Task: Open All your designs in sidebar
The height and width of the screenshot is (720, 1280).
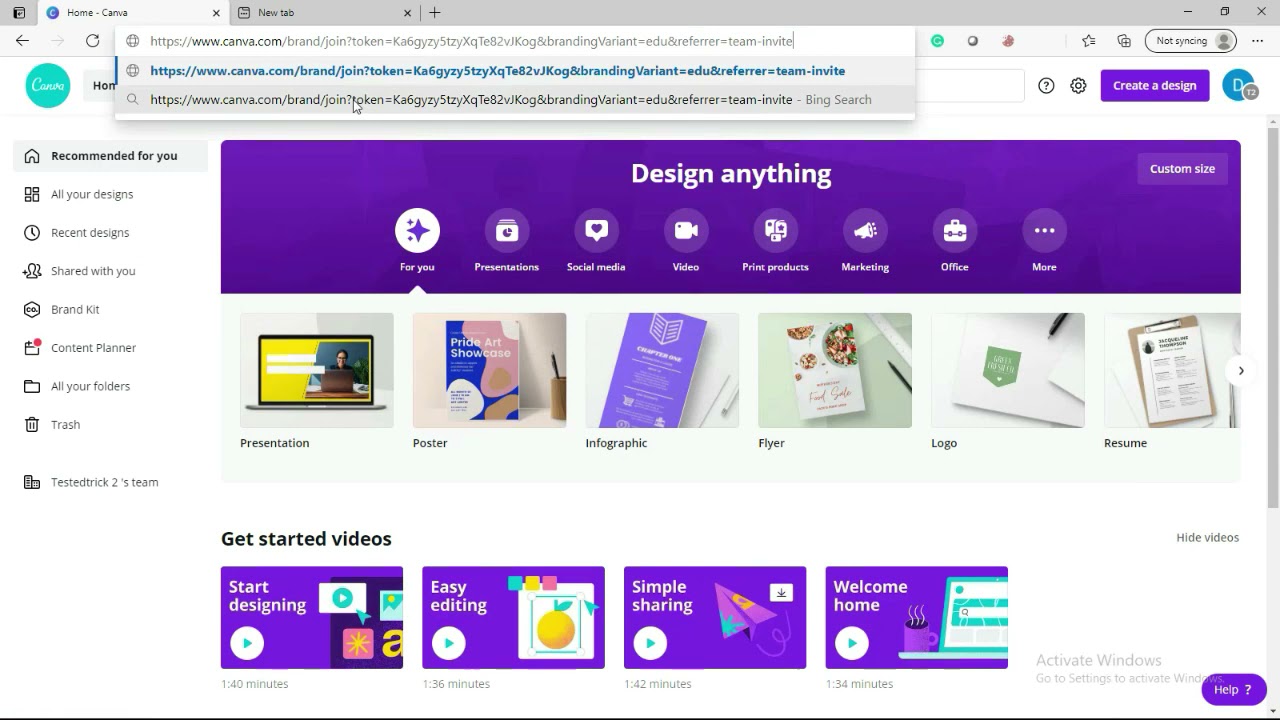Action: pos(110,194)
